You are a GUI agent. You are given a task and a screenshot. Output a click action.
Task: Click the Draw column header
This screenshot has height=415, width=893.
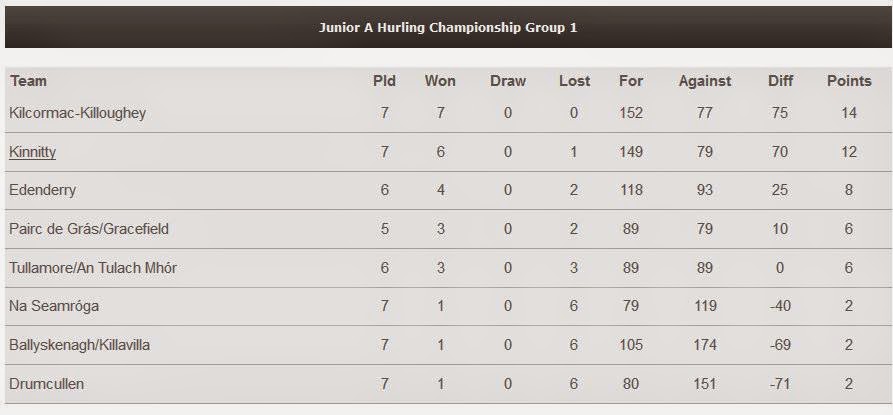pos(508,81)
